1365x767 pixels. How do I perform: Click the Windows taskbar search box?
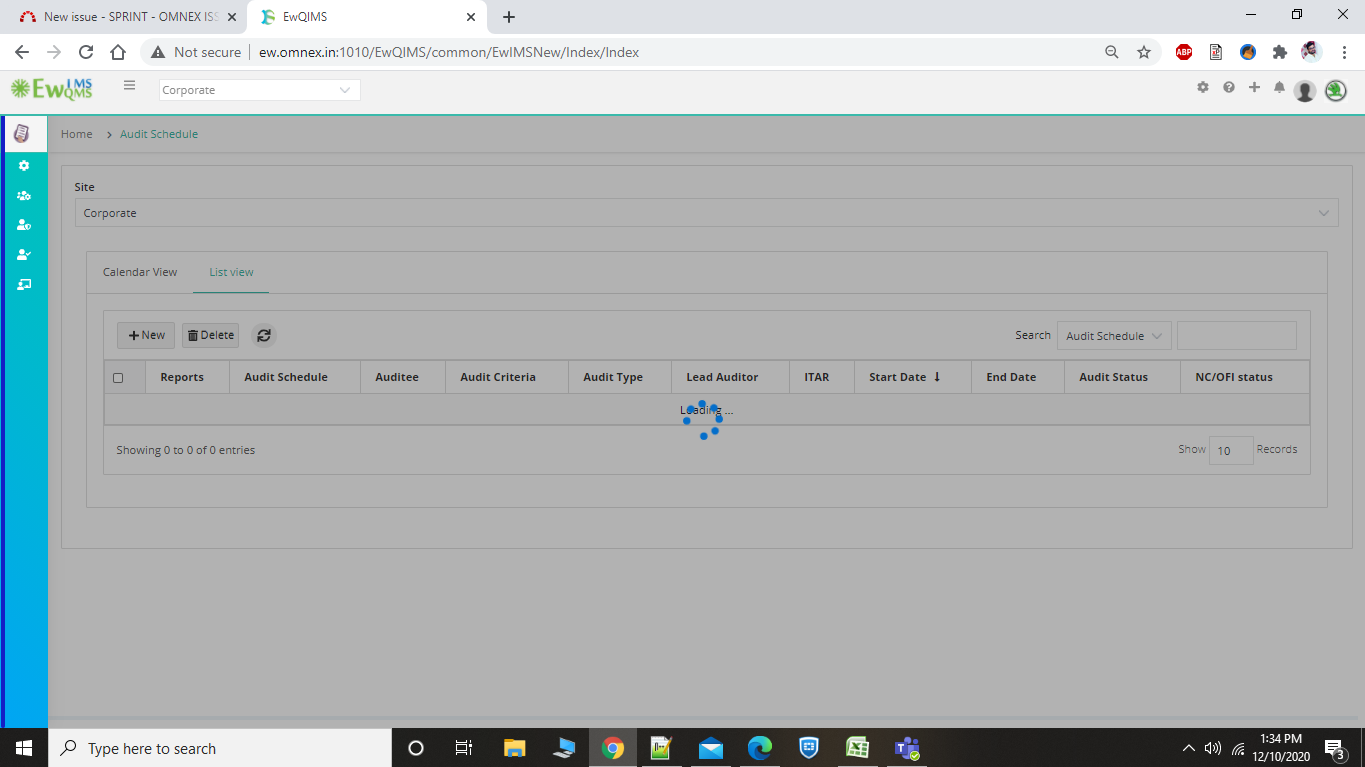click(220, 748)
